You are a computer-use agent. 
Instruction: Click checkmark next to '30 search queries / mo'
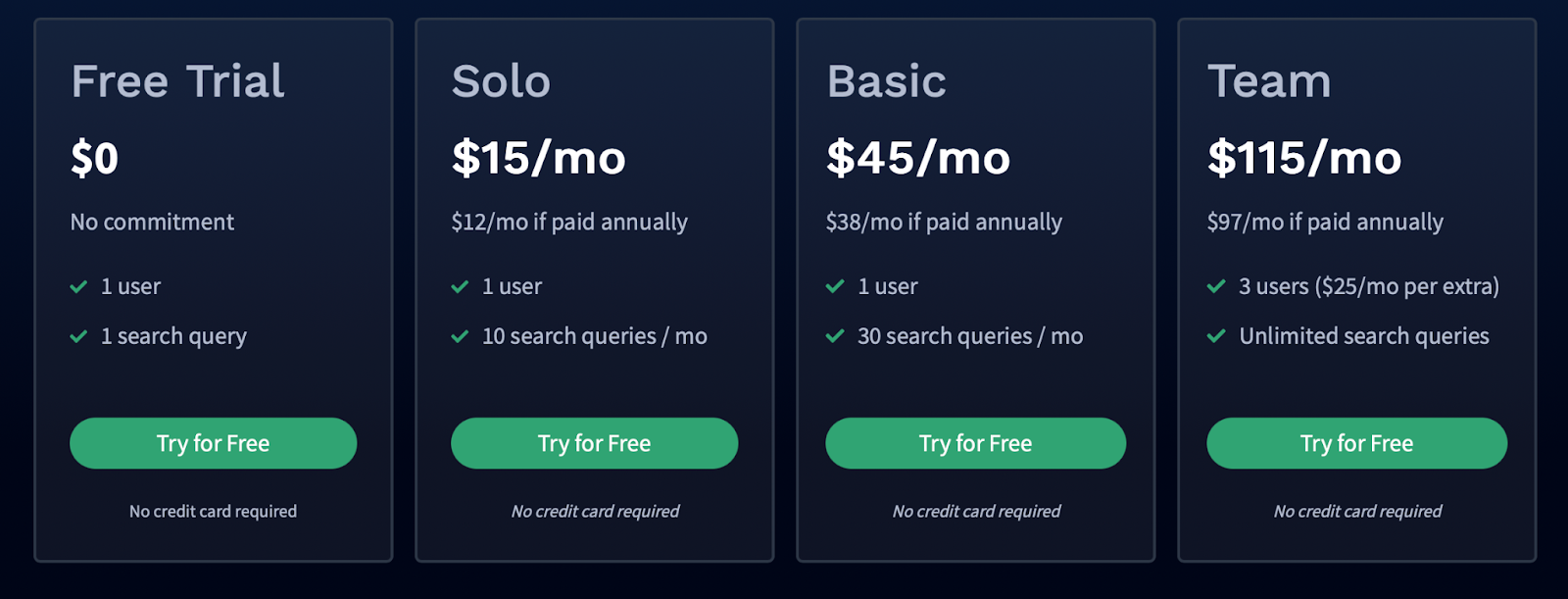click(835, 336)
